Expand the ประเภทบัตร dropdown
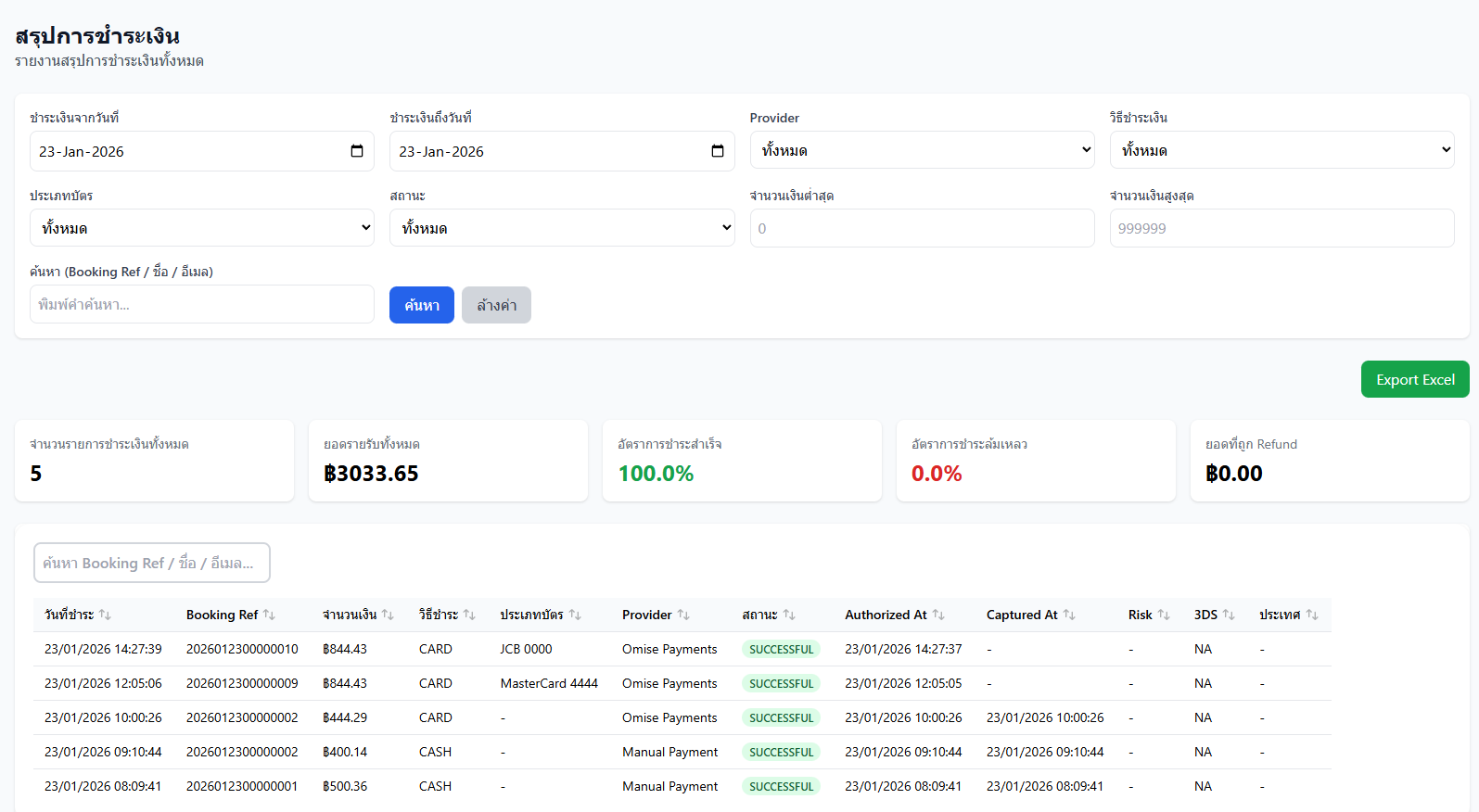This screenshot has height=812, width=1479. [x=201, y=228]
